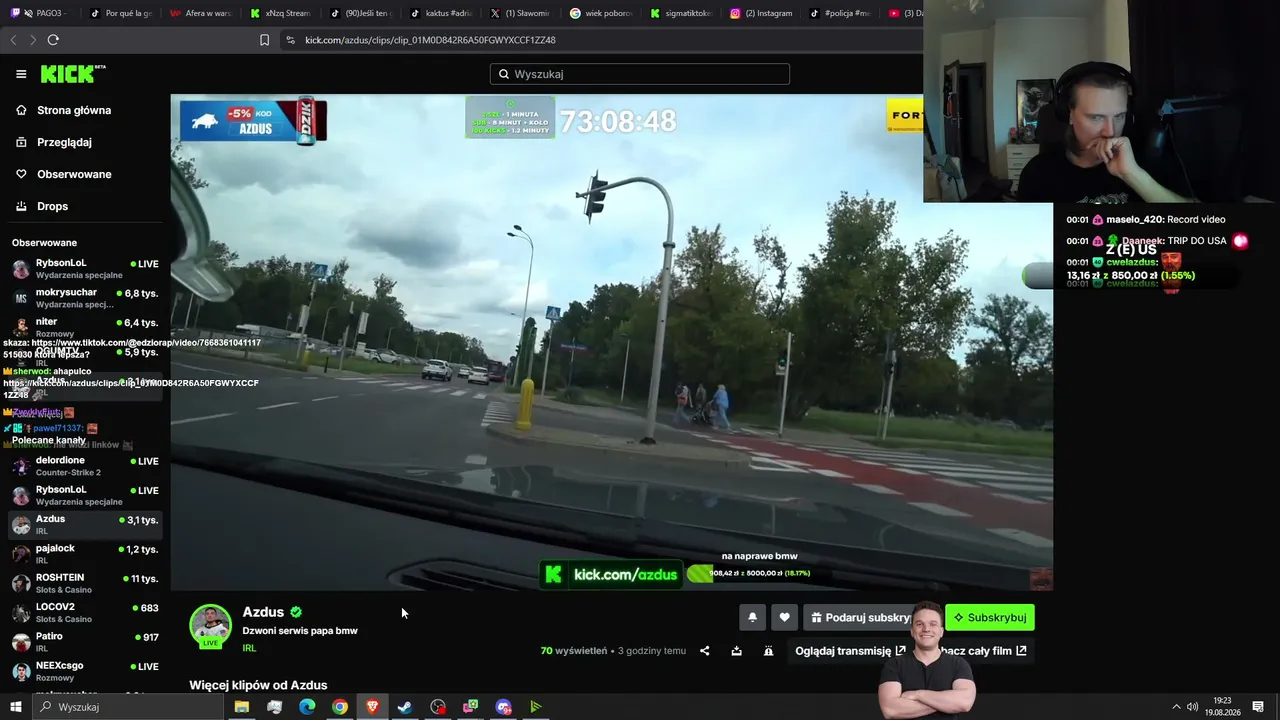Open NEEXcsgo channel in sidebar

(85, 670)
